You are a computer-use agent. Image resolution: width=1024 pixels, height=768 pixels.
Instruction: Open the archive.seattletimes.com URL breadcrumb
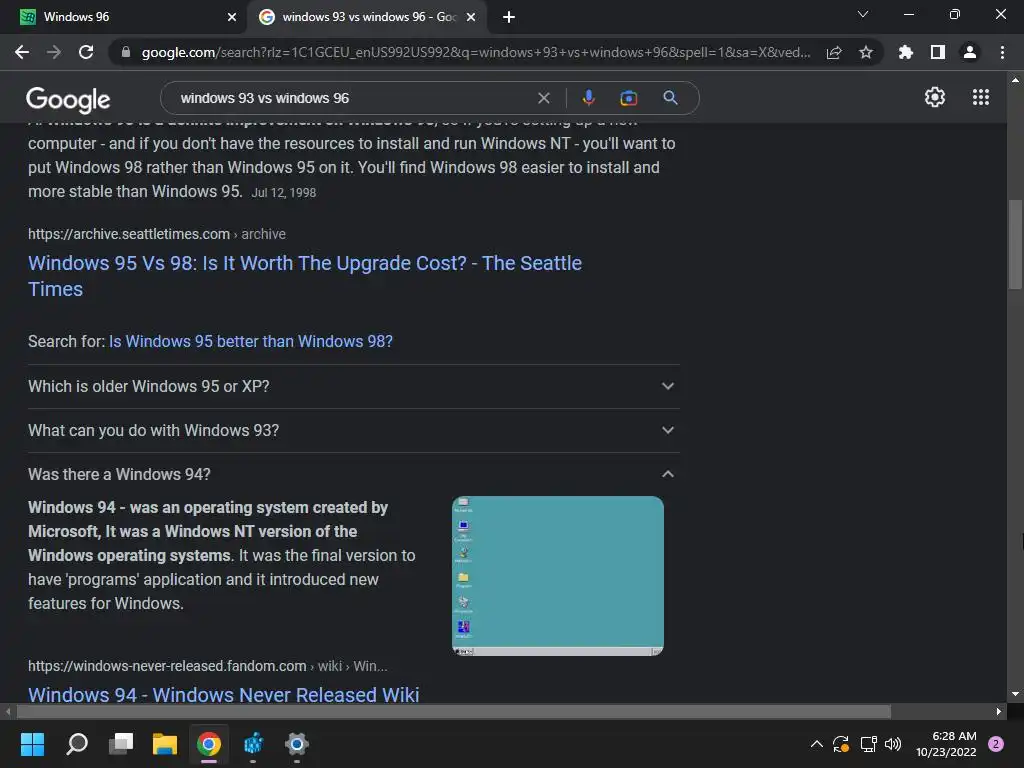(x=157, y=234)
